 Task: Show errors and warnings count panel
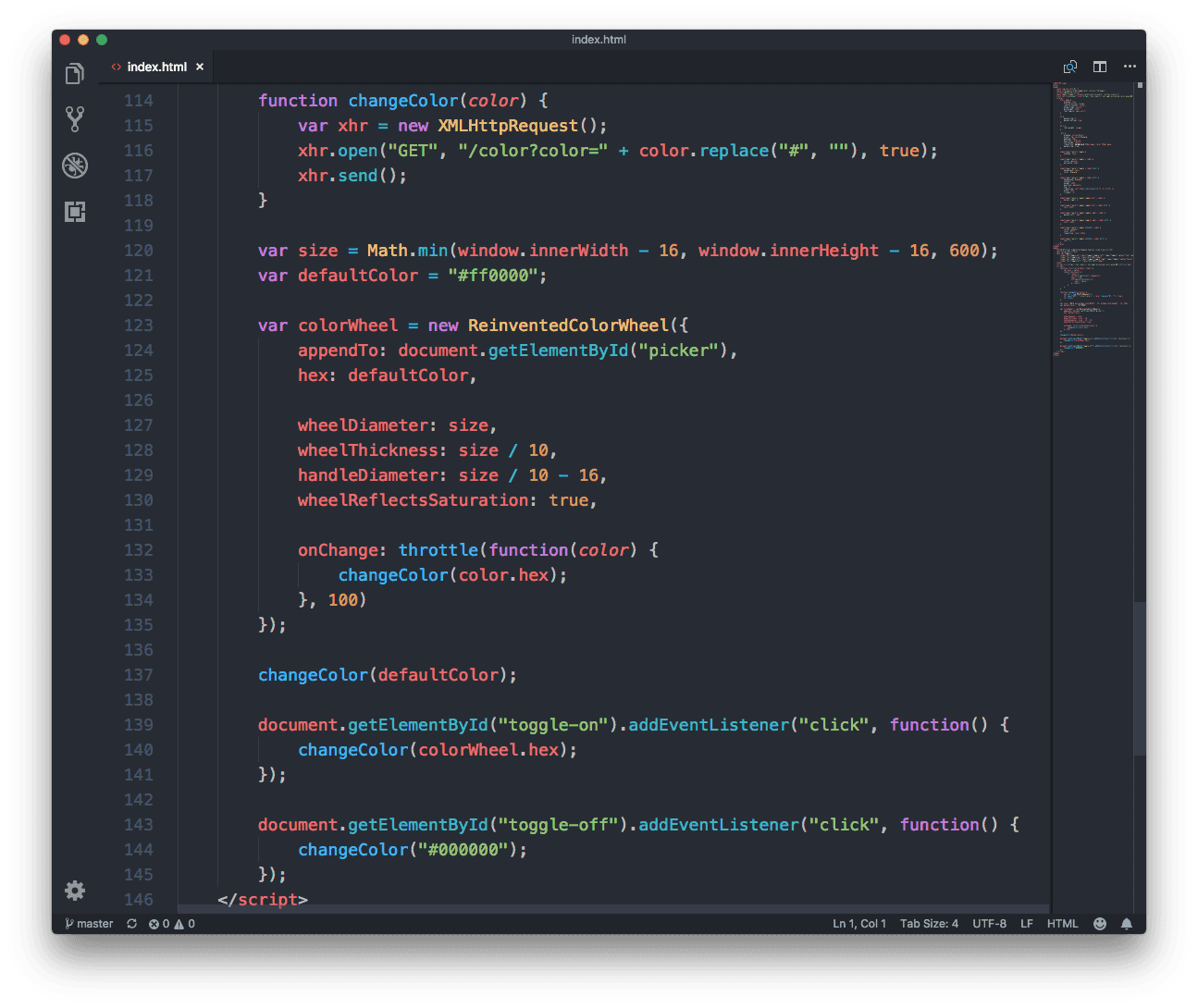[172, 924]
